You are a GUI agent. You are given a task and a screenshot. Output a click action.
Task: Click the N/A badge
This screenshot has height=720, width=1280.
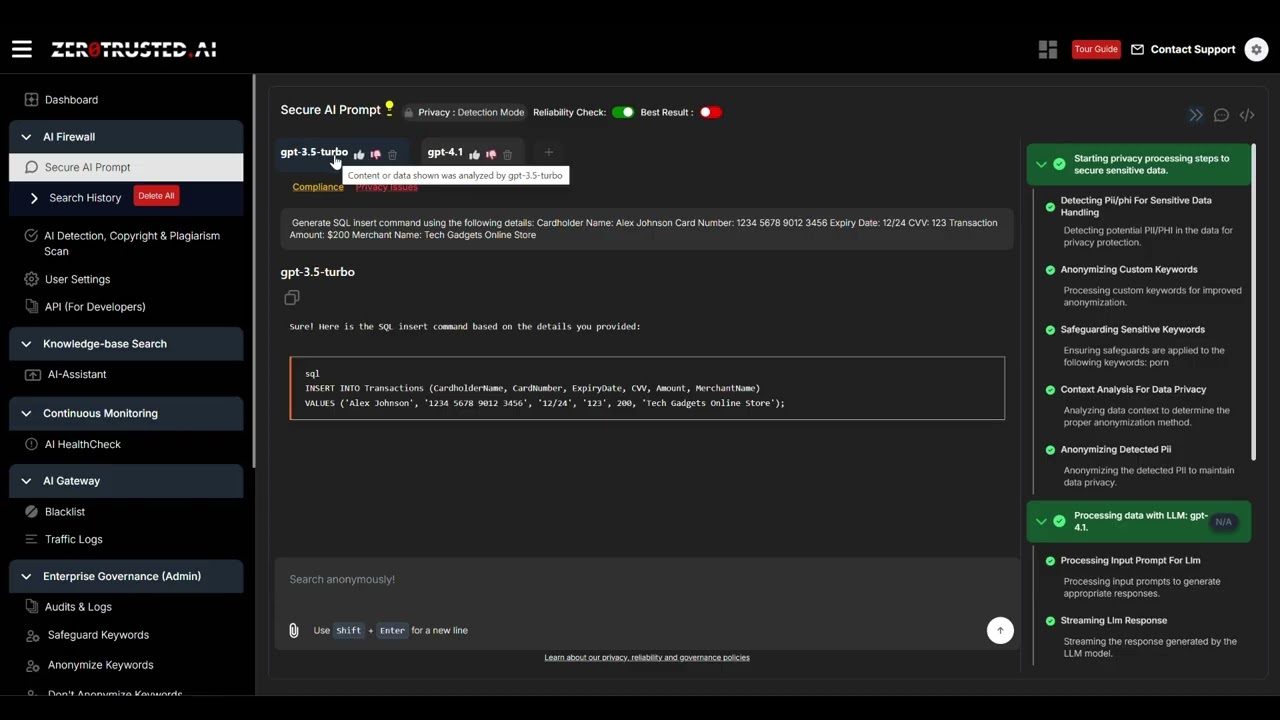pyautogui.click(x=1223, y=522)
